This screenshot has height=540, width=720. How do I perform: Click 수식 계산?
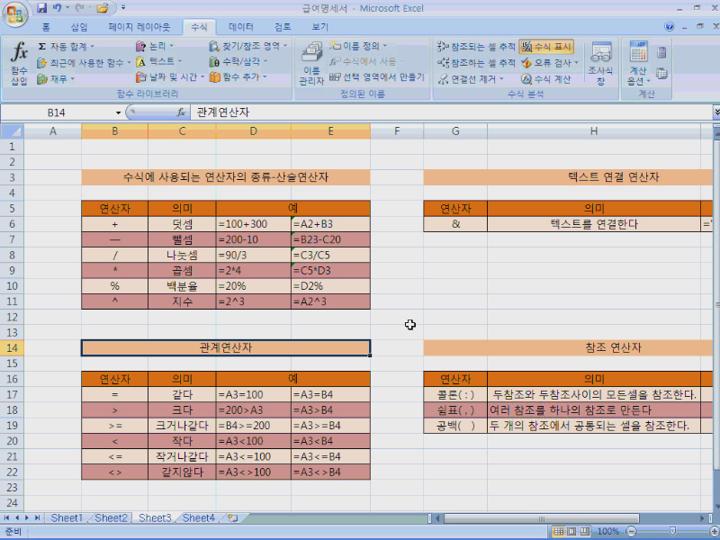coord(546,79)
